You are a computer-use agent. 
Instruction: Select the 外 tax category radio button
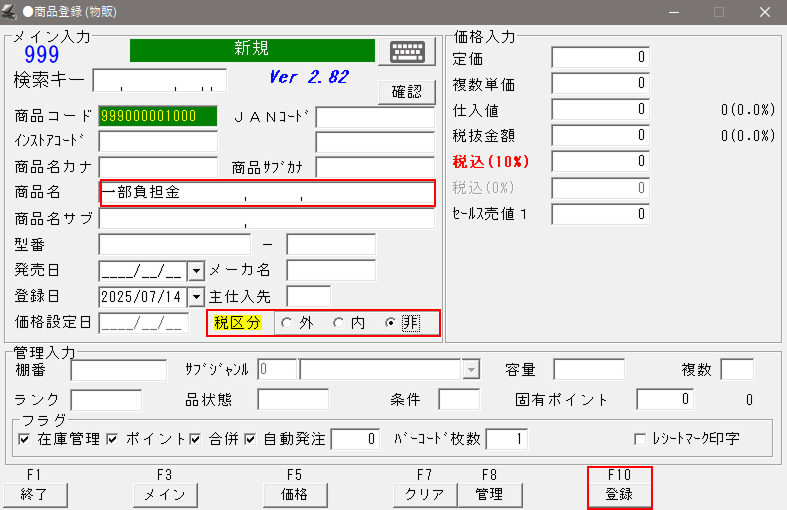(x=287, y=323)
